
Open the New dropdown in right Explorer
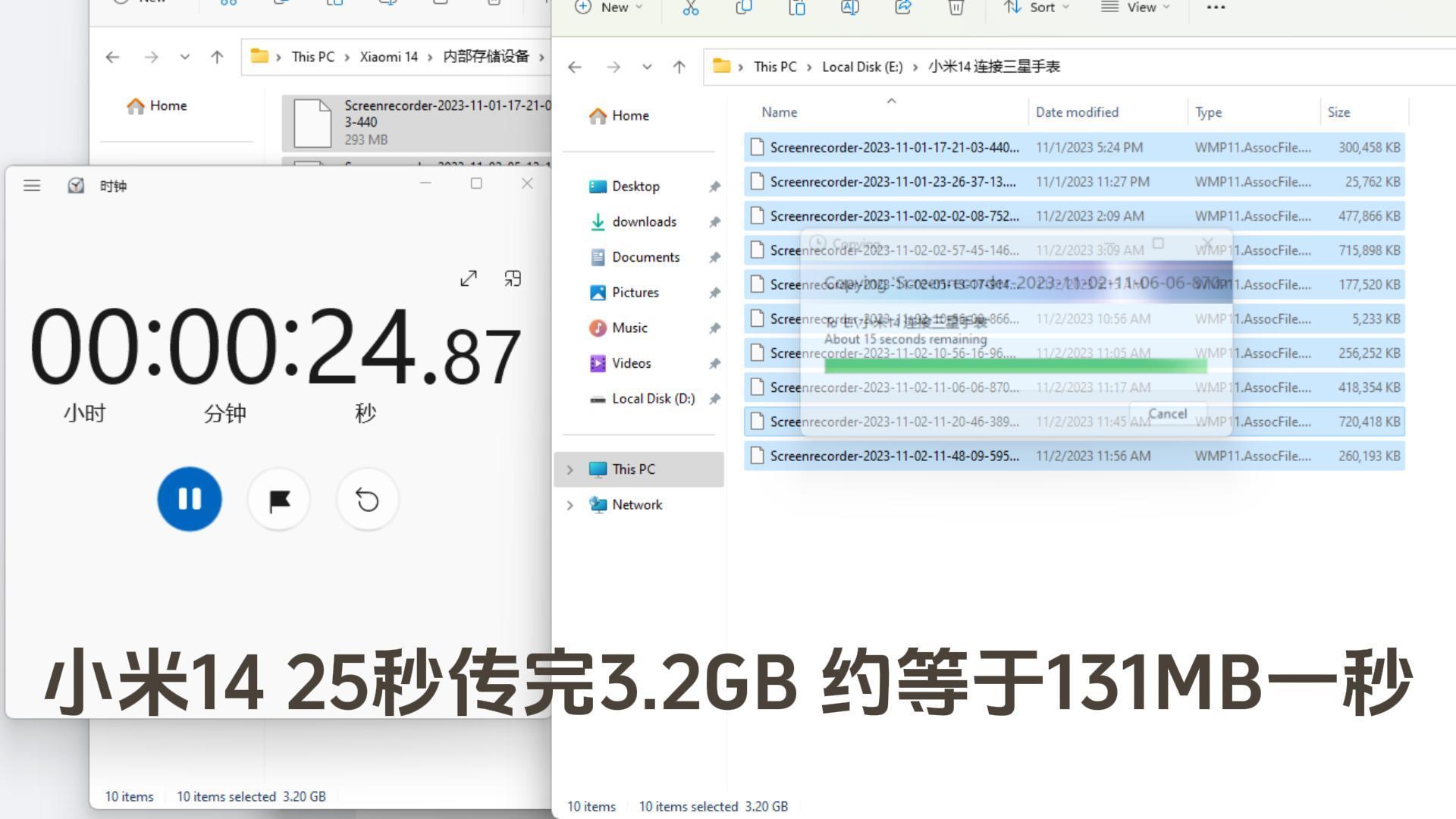pyautogui.click(x=608, y=8)
